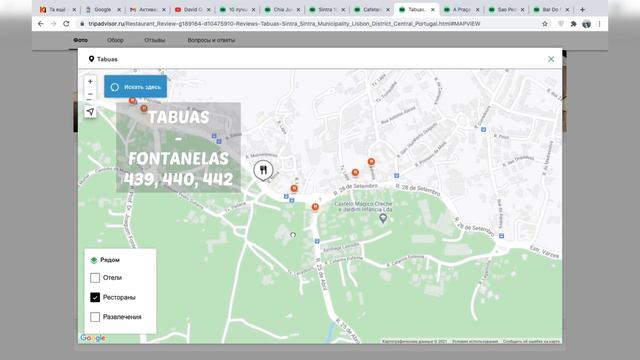Open the Chrome three-dot menu
Image resolution: width=640 pixels, height=360 pixels.
tap(599, 24)
